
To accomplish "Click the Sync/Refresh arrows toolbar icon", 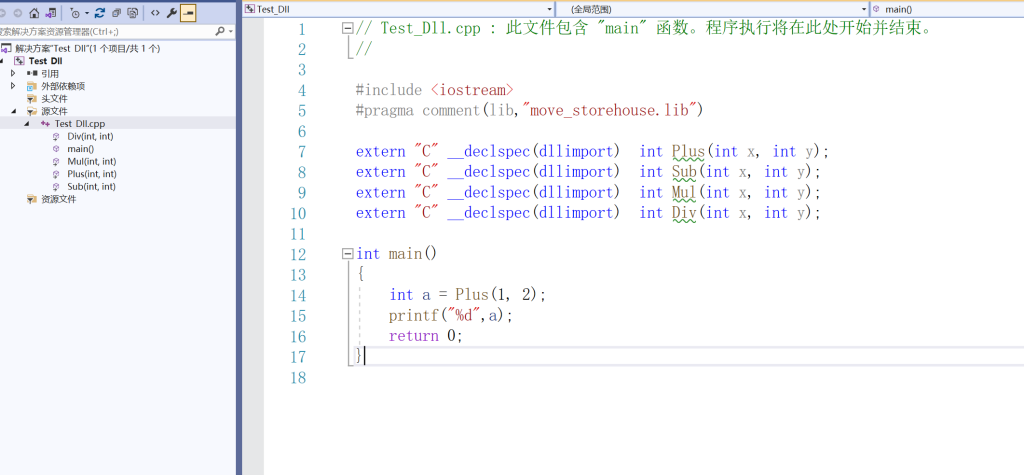I will point(100,13).
